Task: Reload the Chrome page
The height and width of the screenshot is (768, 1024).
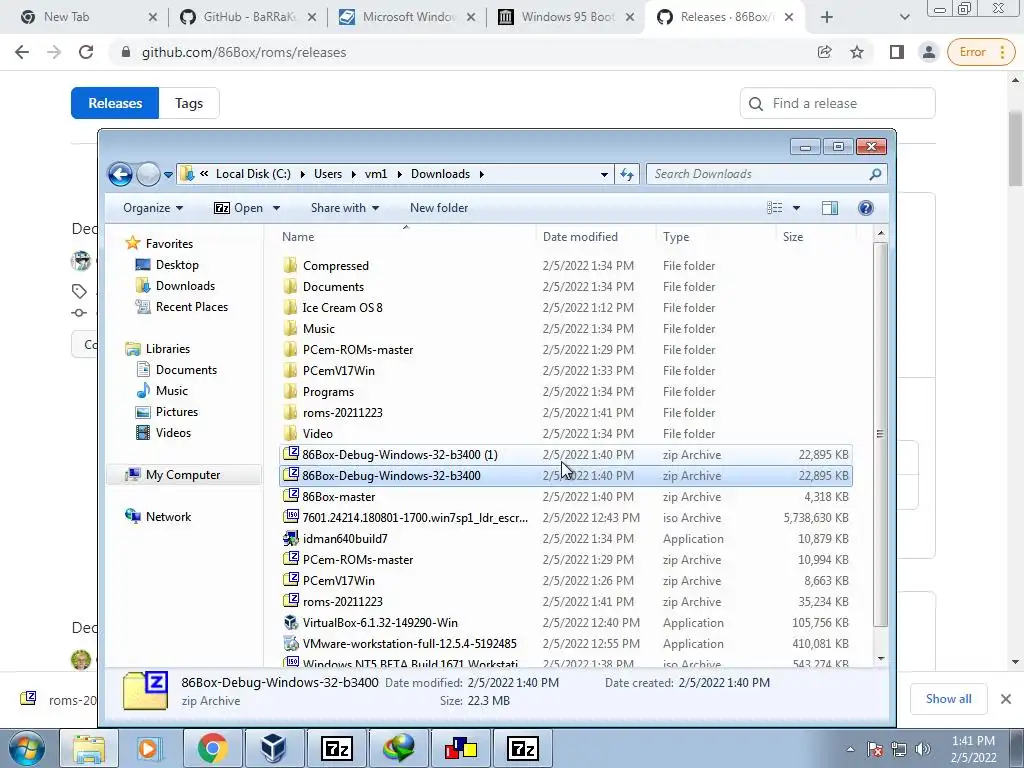Action: tap(86, 52)
